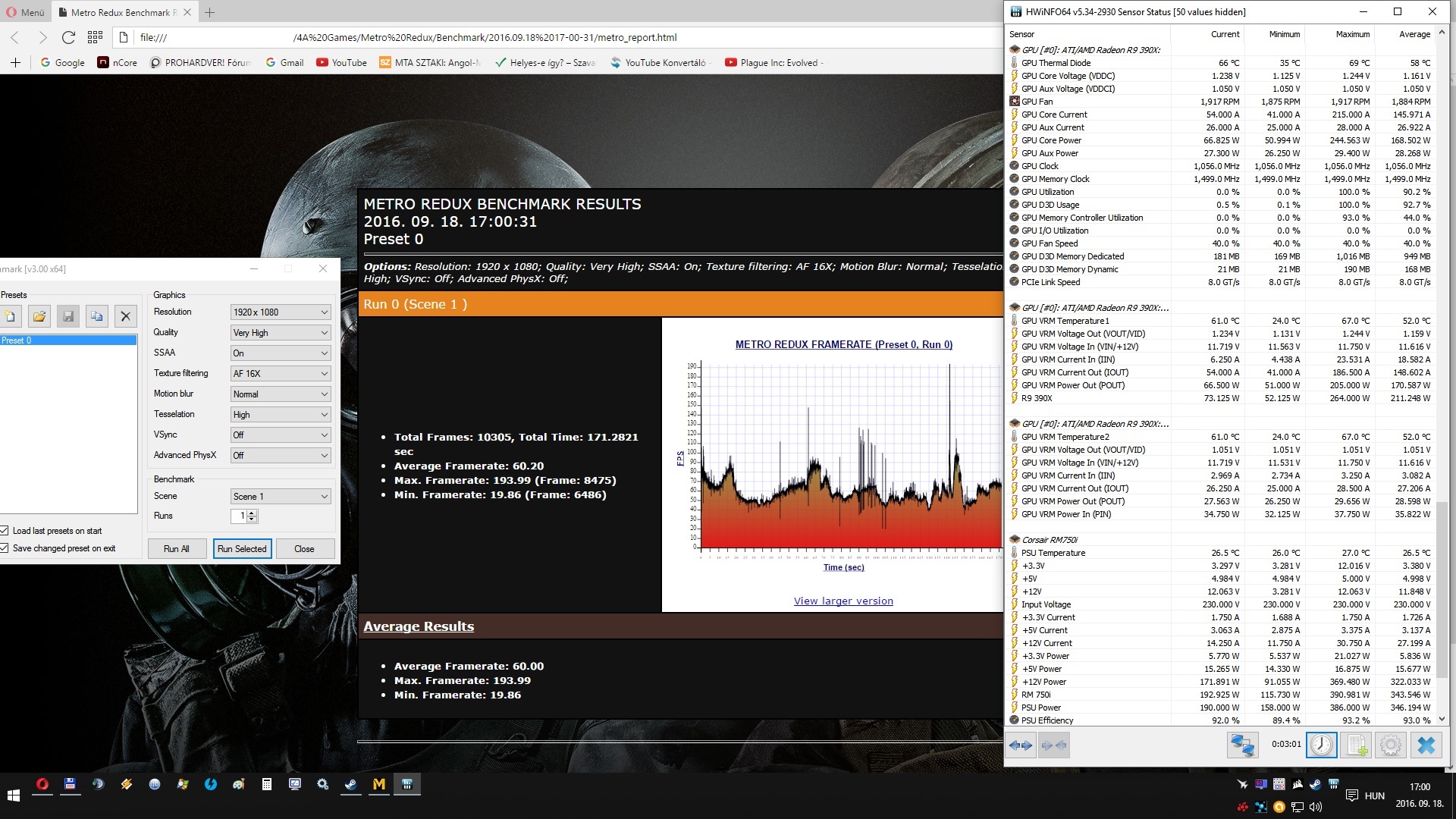Click the Maximum column header in HWiNFO
The image size is (1456, 819).
click(1339, 34)
